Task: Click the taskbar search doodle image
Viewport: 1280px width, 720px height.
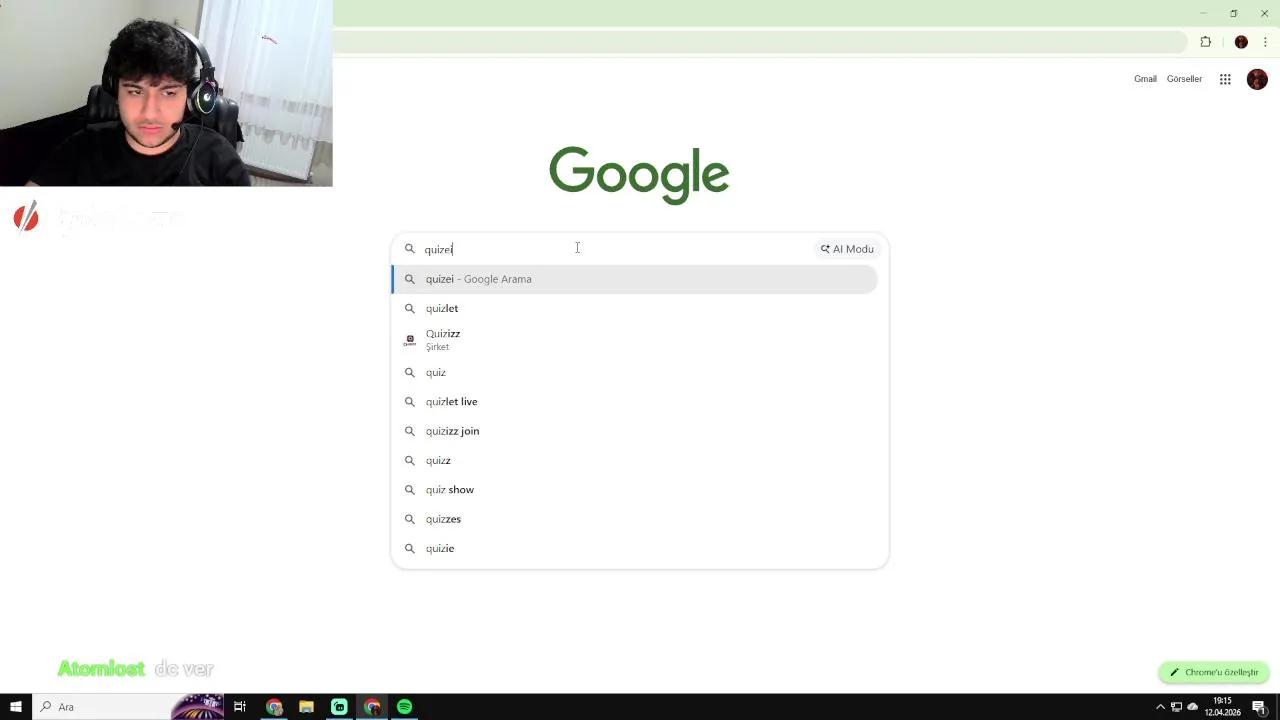Action: click(x=197, y=707)
